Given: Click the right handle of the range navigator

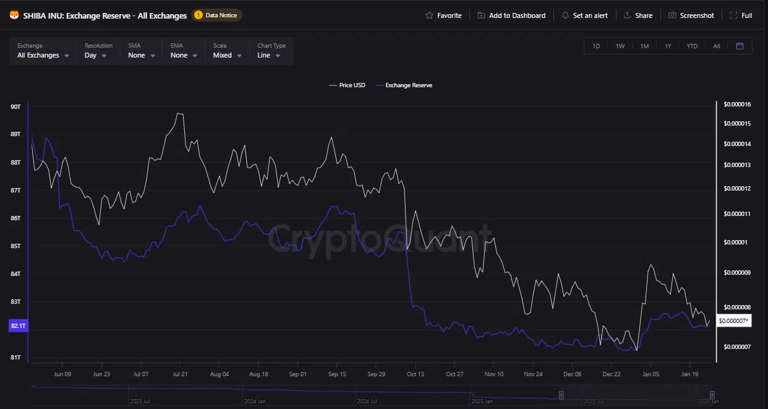Looking at the screenshot, I should (712, 395).
